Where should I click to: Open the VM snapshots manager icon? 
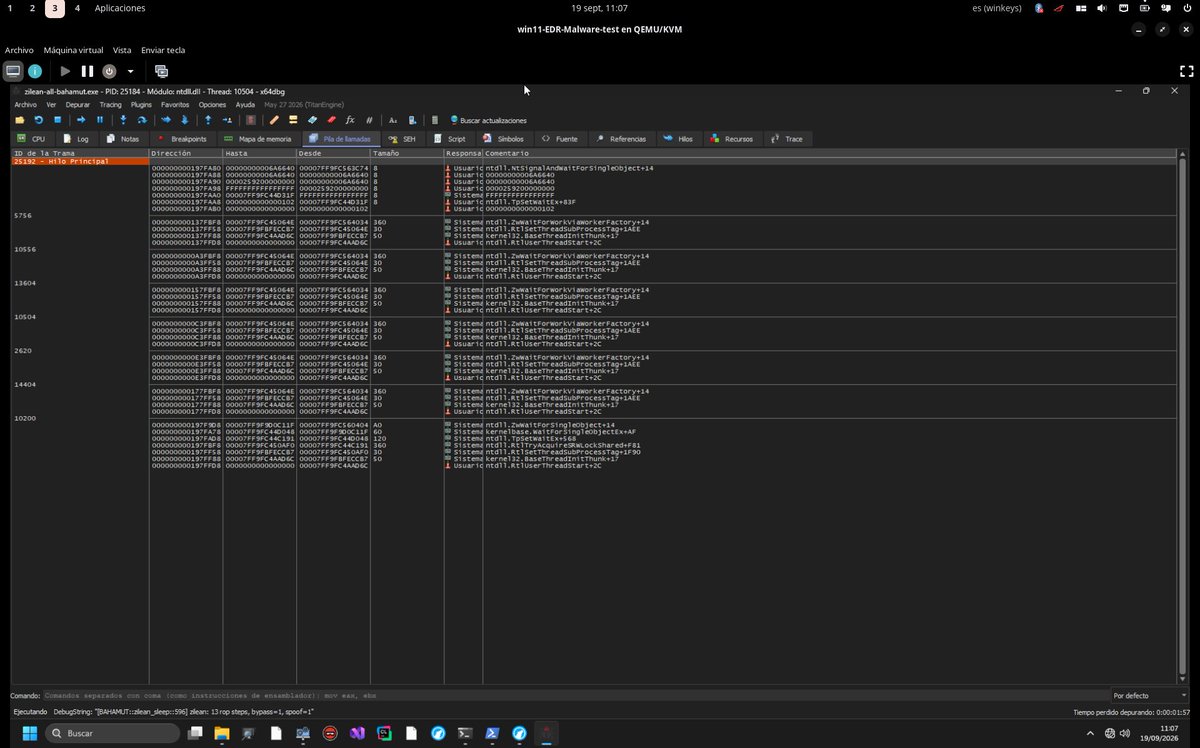click(161, 71)
